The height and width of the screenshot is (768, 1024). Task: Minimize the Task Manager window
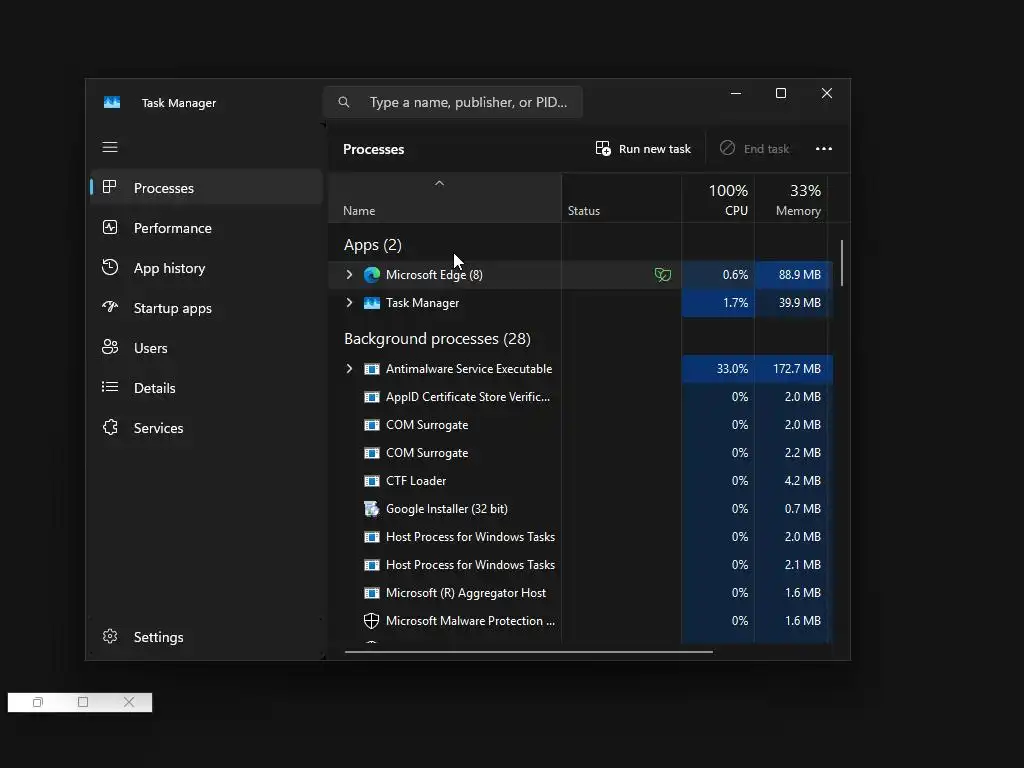click(x=735, y=93)
